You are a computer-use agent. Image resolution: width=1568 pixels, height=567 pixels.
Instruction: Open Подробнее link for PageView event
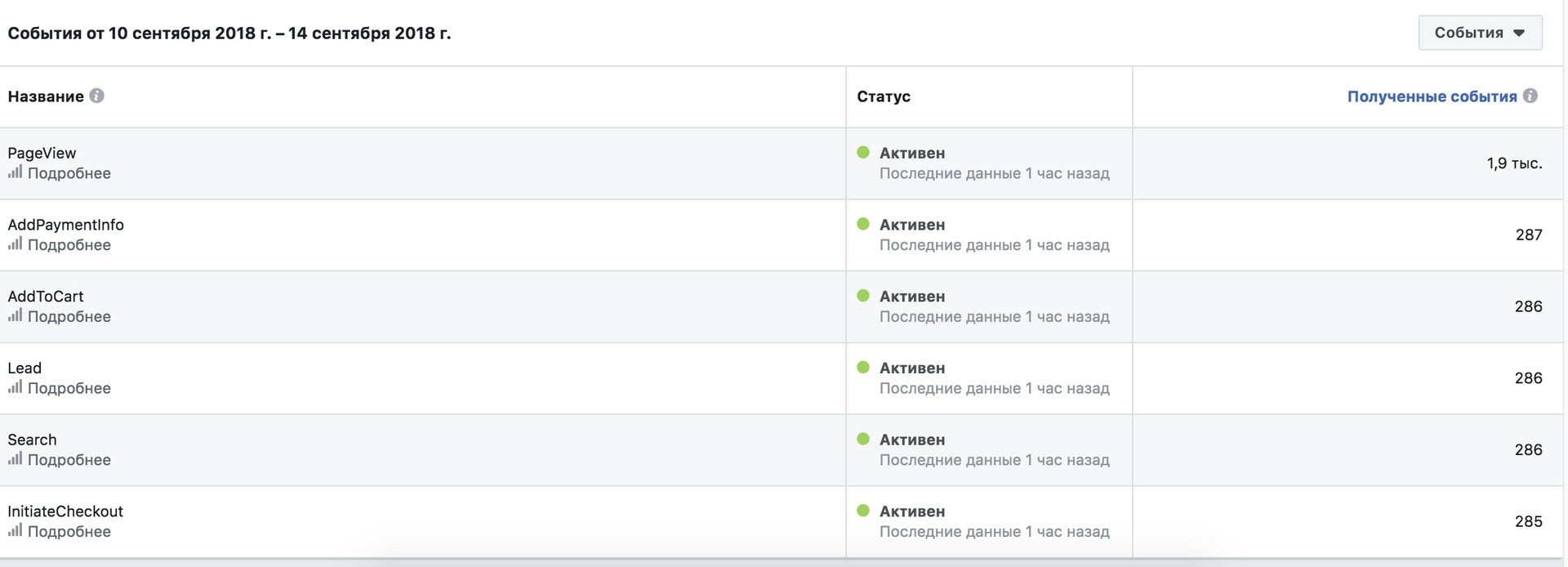click(x=69, y=173)
